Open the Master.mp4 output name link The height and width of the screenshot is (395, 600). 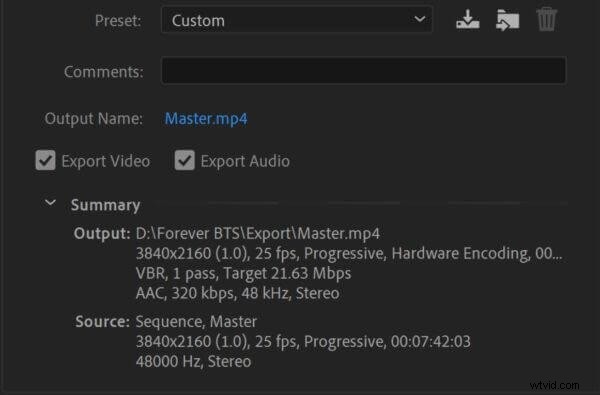click(x=206, y=119)
